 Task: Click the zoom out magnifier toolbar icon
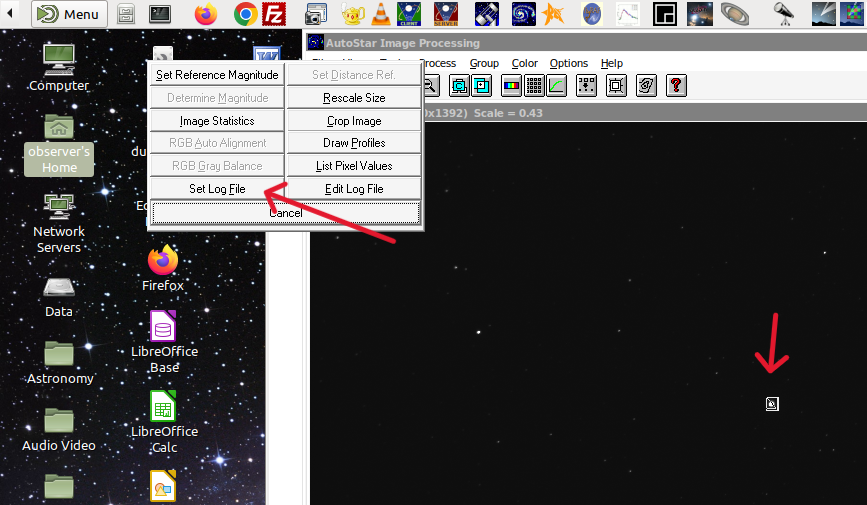(x=431, y=86)
